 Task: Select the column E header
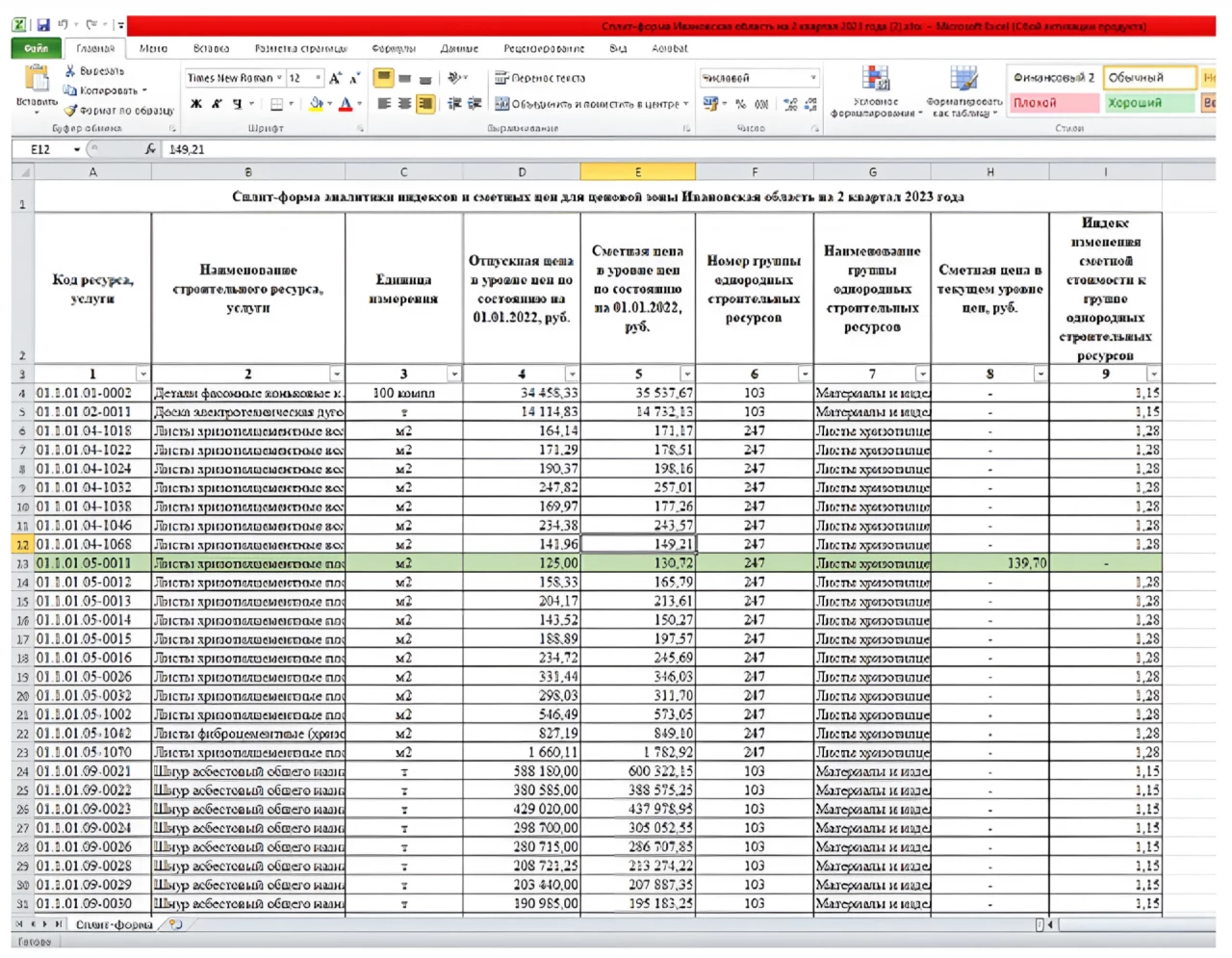(637, 172)
